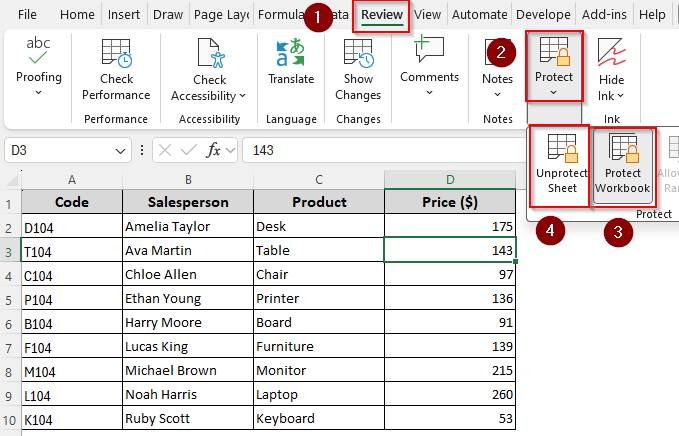679x436 pixels.
Task: Select cell with code P104
Action: [72, 298]
